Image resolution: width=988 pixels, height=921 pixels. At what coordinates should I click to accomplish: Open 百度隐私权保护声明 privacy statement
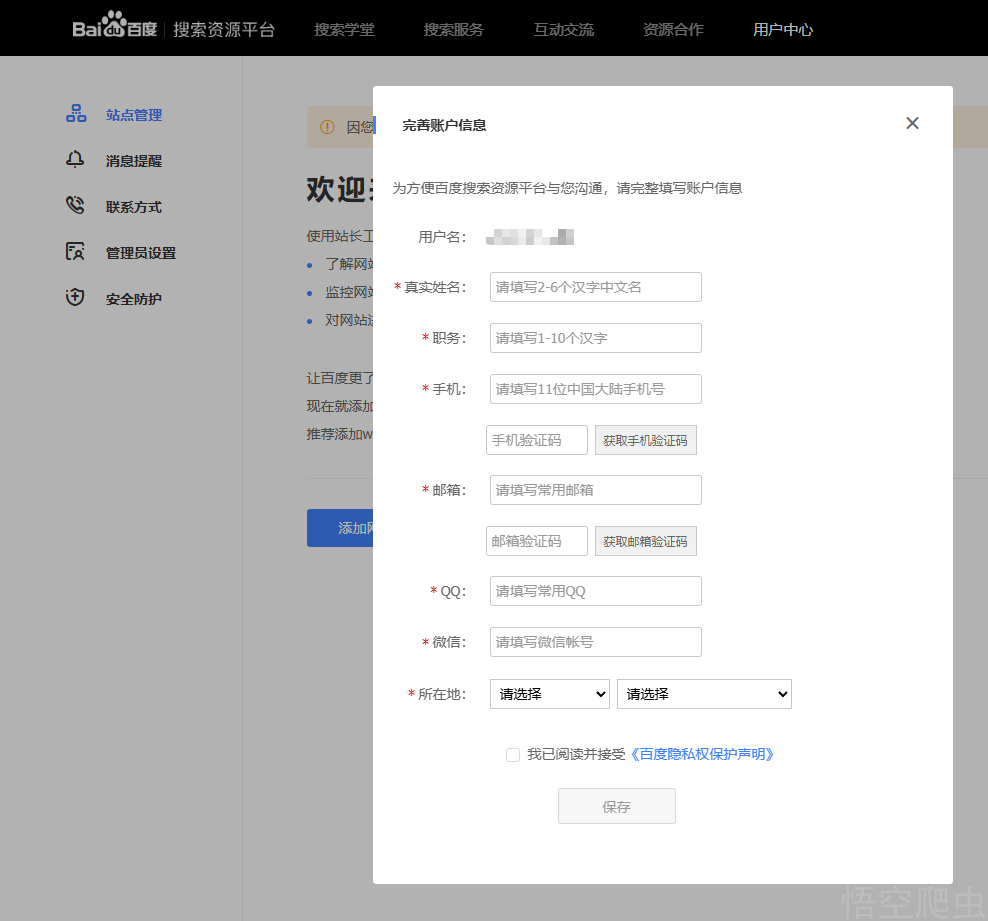click(x=701, y=754)
